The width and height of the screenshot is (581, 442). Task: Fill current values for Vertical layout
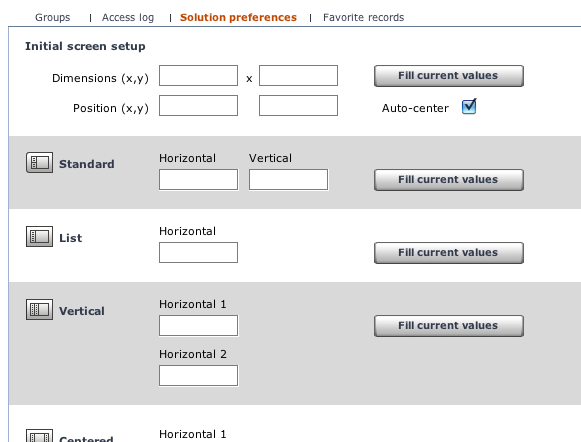click(x=449, y=326)
